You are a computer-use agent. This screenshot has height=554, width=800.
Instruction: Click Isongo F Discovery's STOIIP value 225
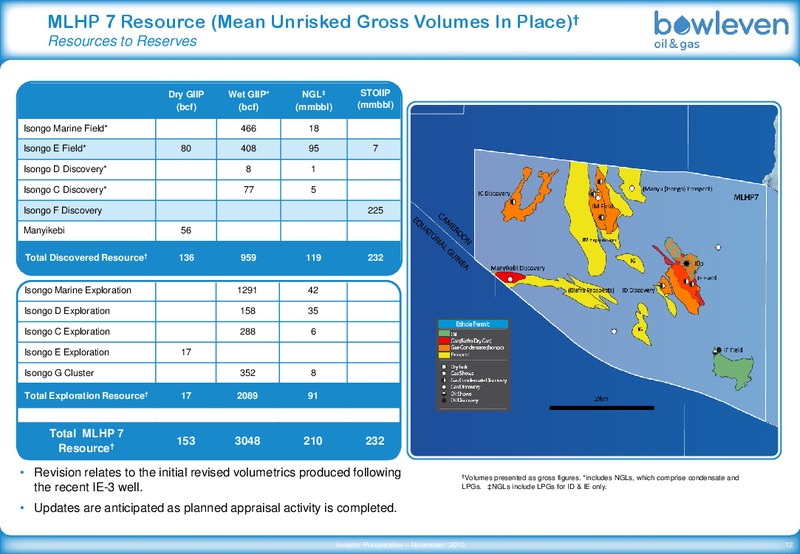(x=376, y=210)
